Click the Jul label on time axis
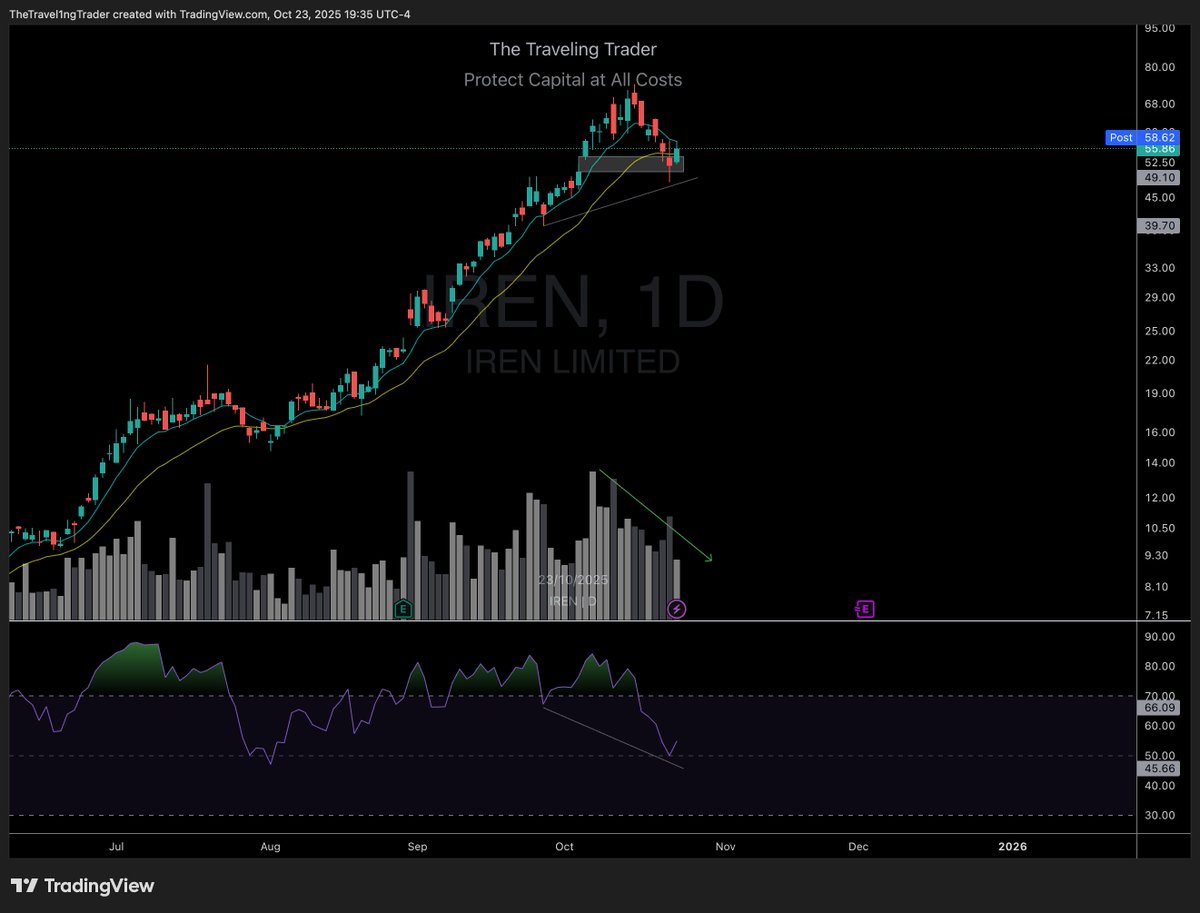This screenshot has height=913, width=1200. click(x=116, y=846)
